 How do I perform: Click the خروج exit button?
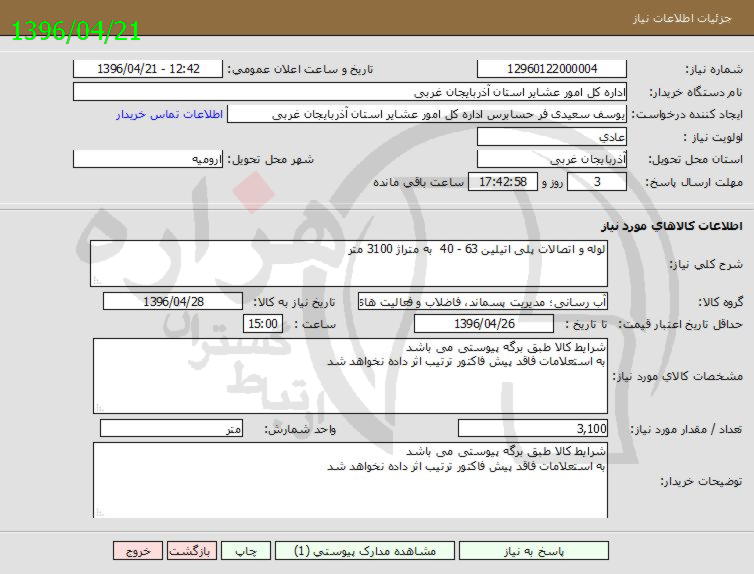click(x=138, y=551)
